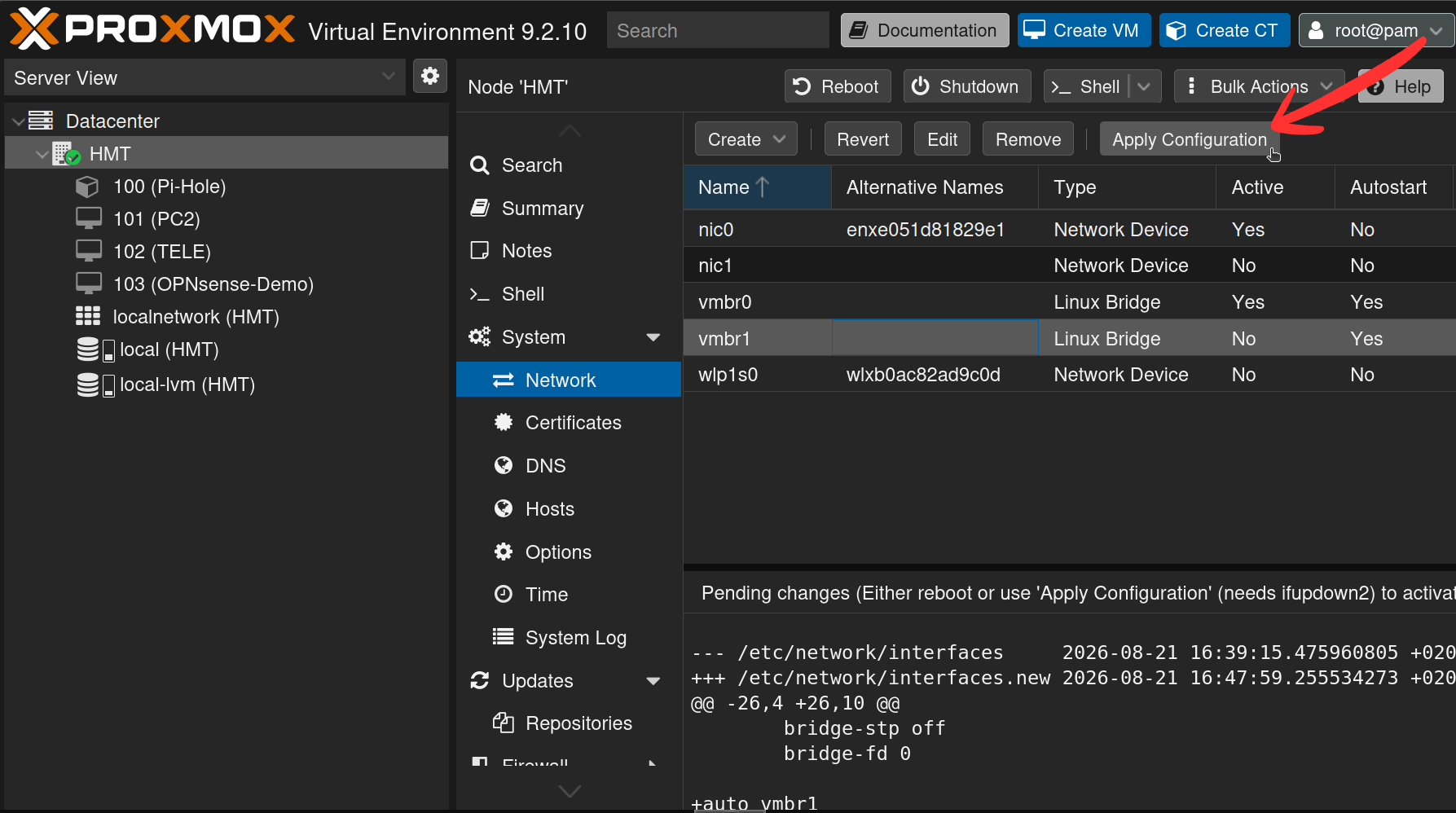The width and height of the screenshot is (1456, 813).
Task: Sort by the Name column header
Action: tap(757, 187)
